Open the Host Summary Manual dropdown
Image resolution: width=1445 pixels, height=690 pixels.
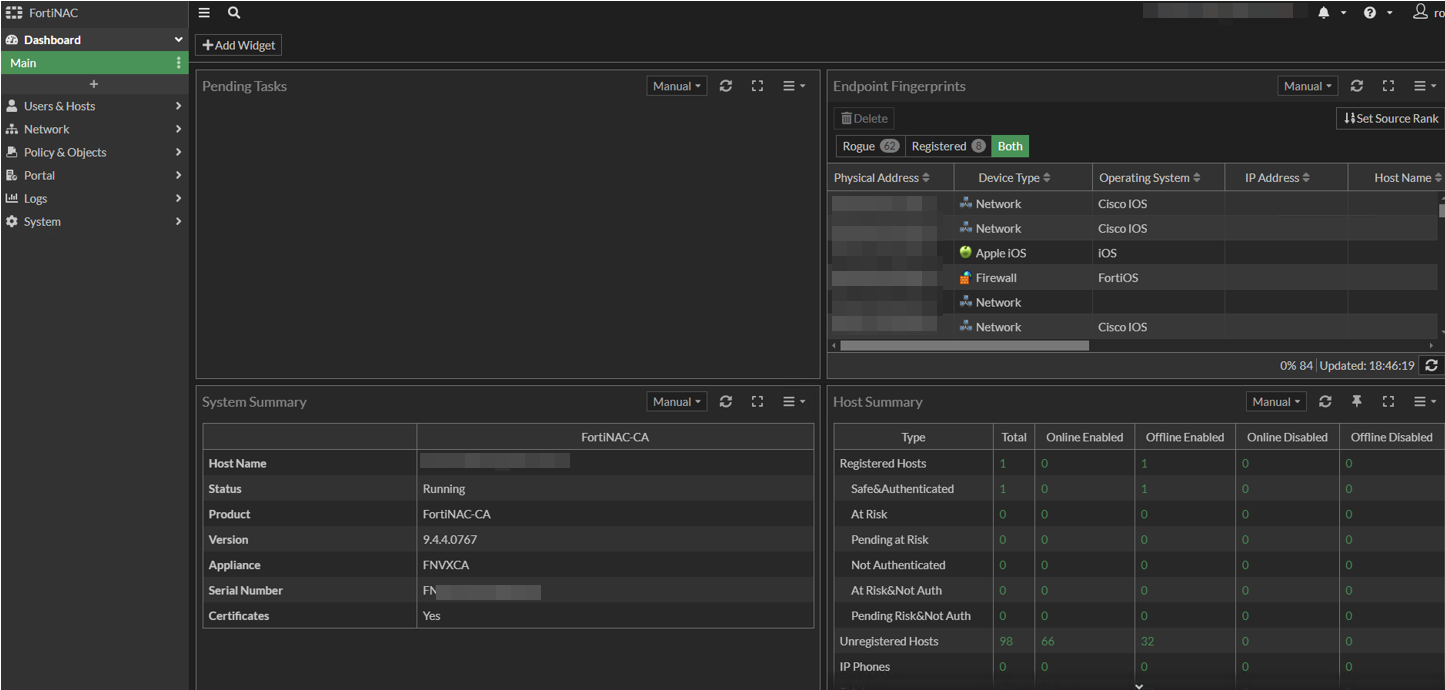[1276, 402]
